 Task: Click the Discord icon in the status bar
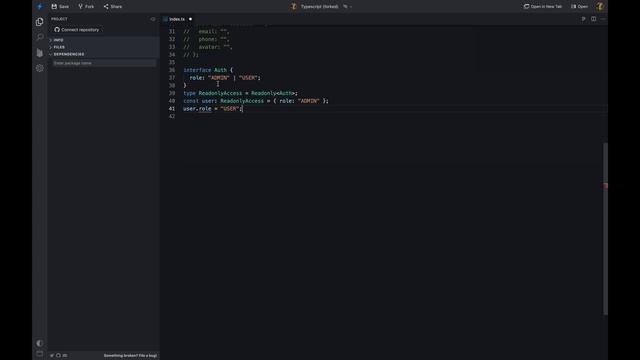coord(65,356)
